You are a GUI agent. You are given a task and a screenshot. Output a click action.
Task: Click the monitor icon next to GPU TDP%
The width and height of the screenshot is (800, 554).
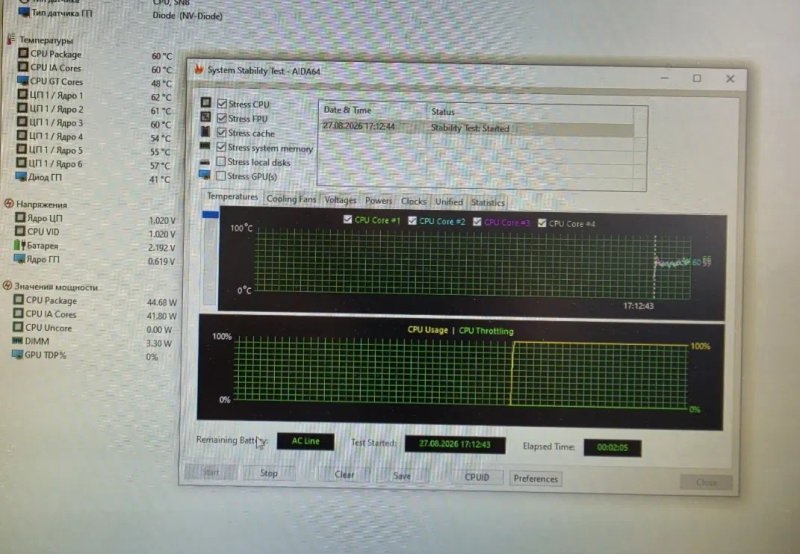pyautogui.click(x=17, y=354)
